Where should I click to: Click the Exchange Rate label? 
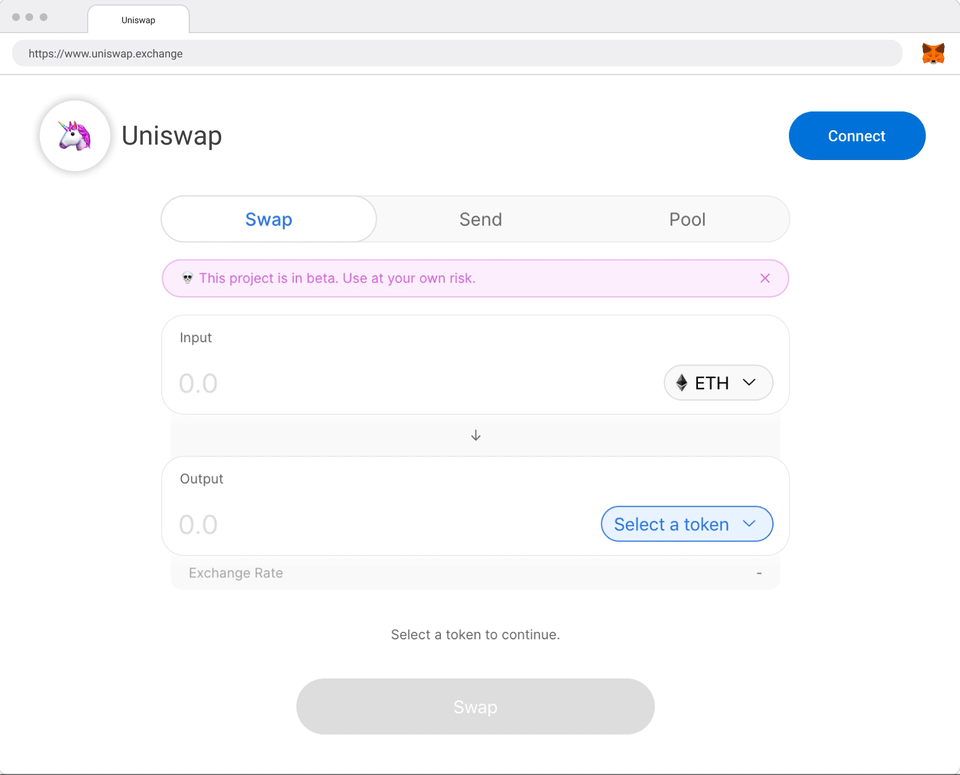[236, 573]
